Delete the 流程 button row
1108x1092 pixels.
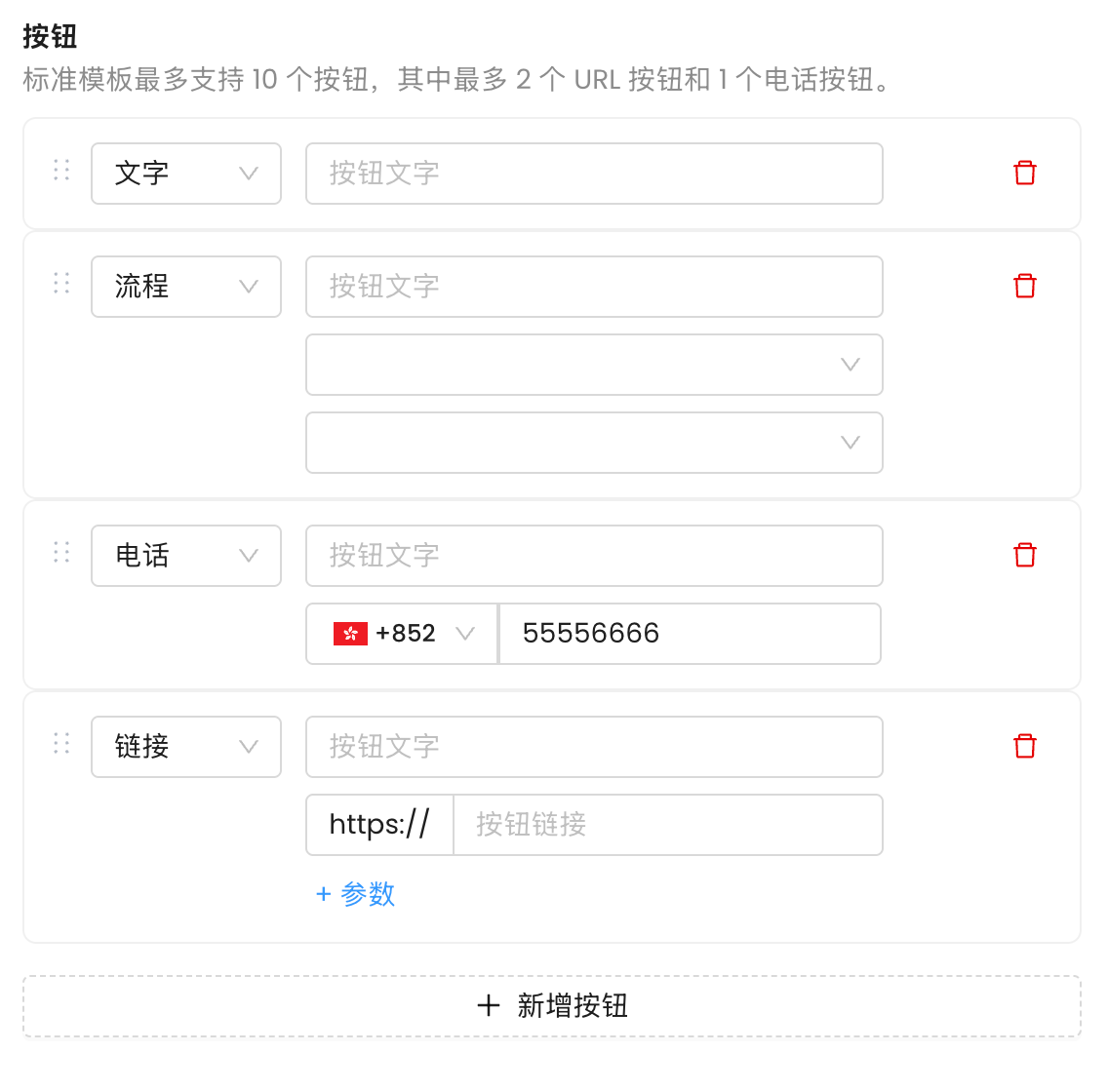(x=1024, y=287)
